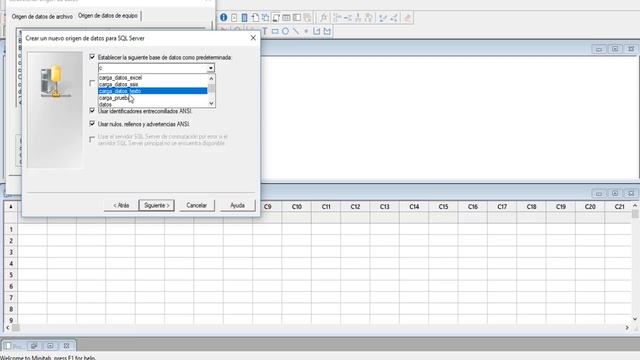
Task: Click the three-column worksheet toolbar icon
Action: [286, 18]
